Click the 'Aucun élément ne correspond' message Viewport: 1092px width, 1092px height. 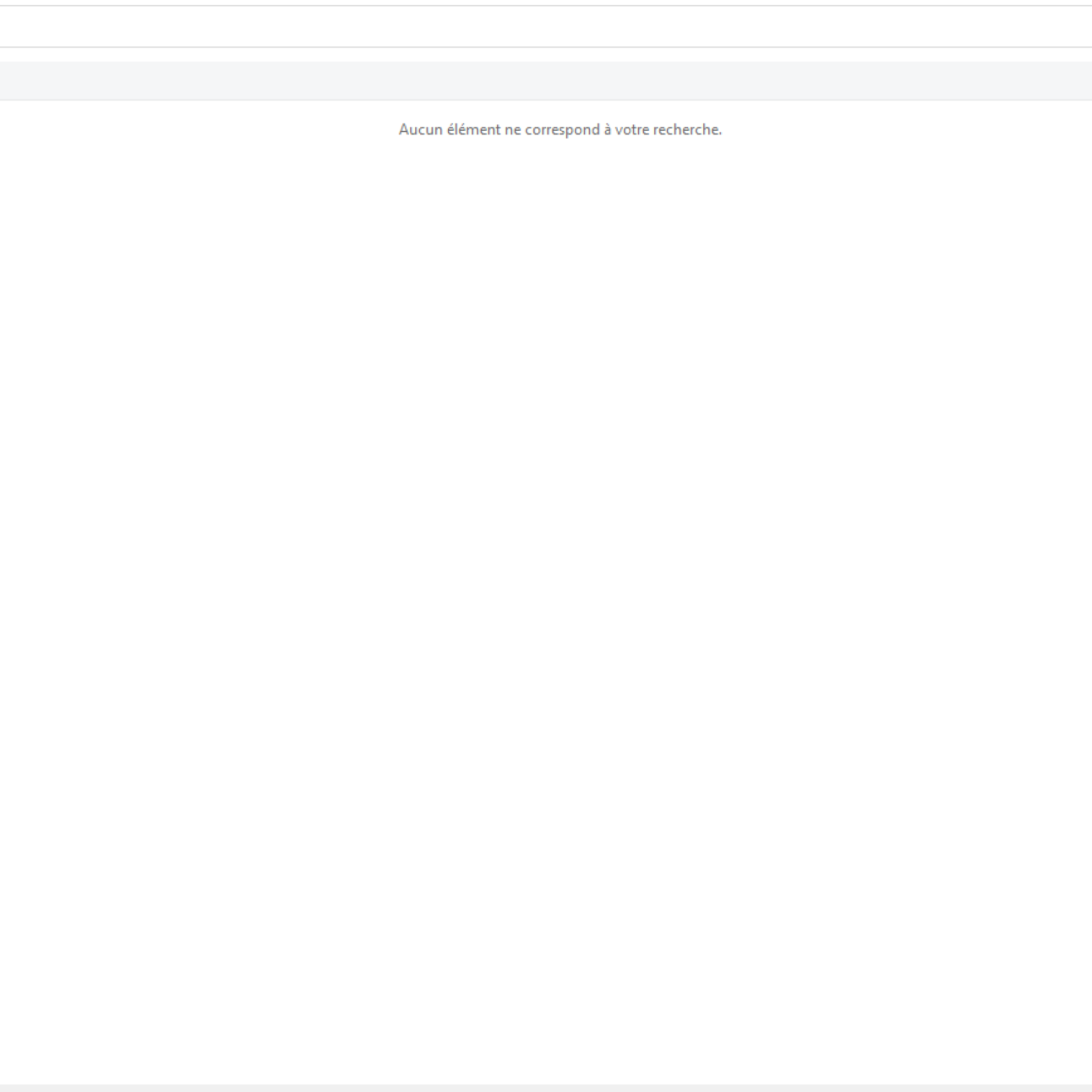coord(560,129)
